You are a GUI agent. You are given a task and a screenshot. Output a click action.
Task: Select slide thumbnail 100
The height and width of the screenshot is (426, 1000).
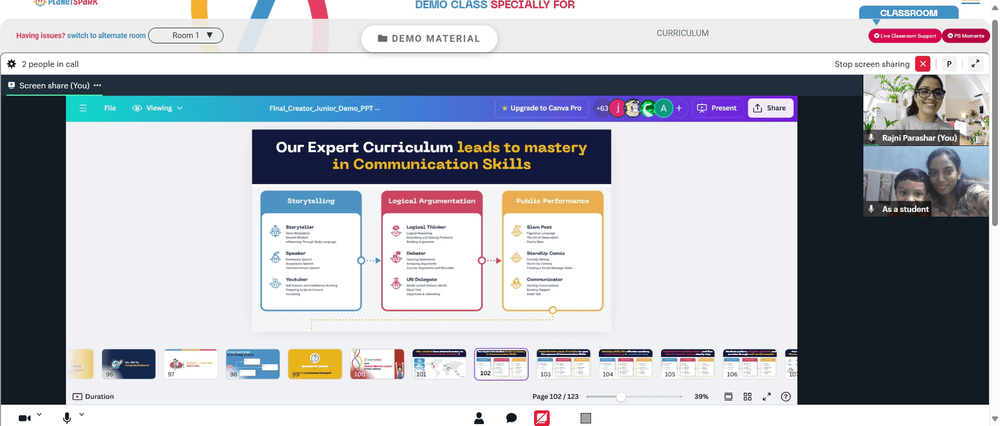tap(377, 364)
